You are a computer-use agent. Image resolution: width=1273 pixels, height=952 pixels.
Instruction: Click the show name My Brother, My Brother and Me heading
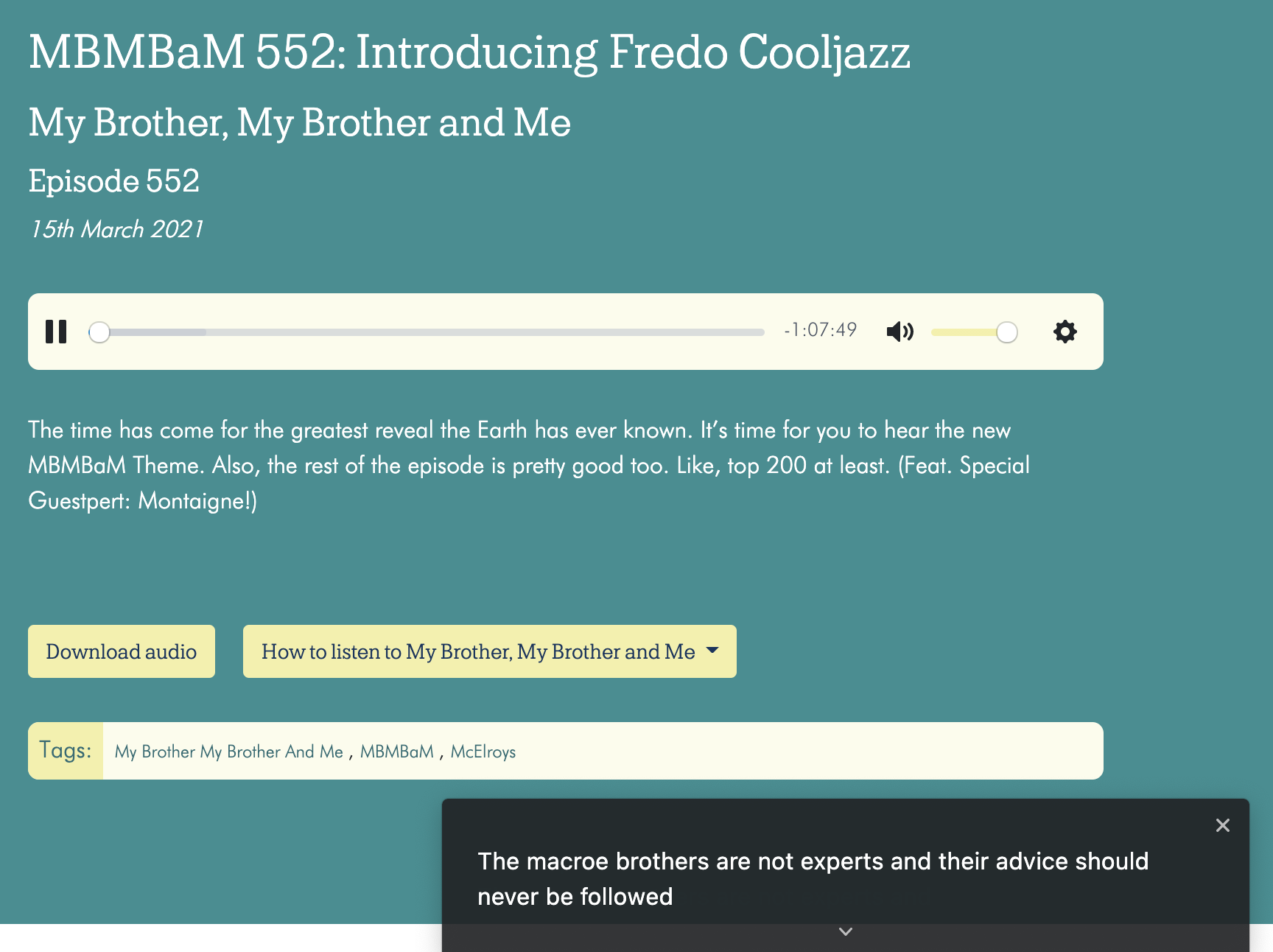(299, 122)
